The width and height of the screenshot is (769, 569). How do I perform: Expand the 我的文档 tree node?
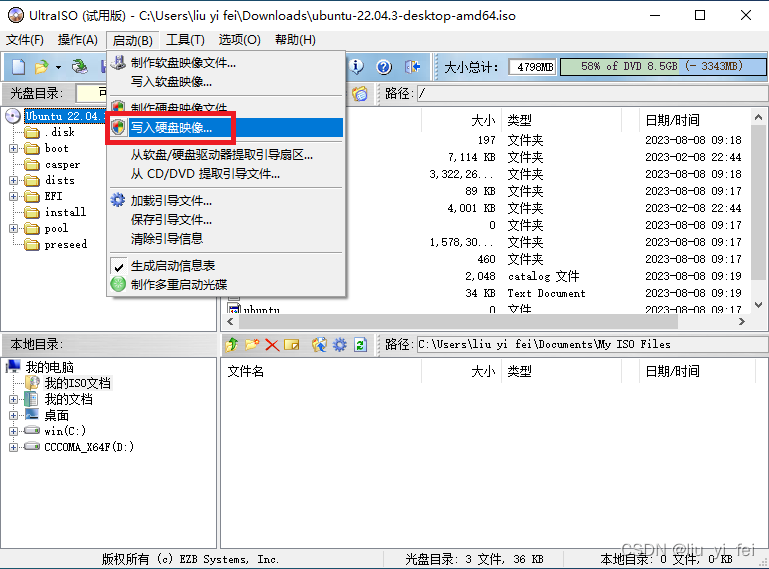click(x=14, y=399)
